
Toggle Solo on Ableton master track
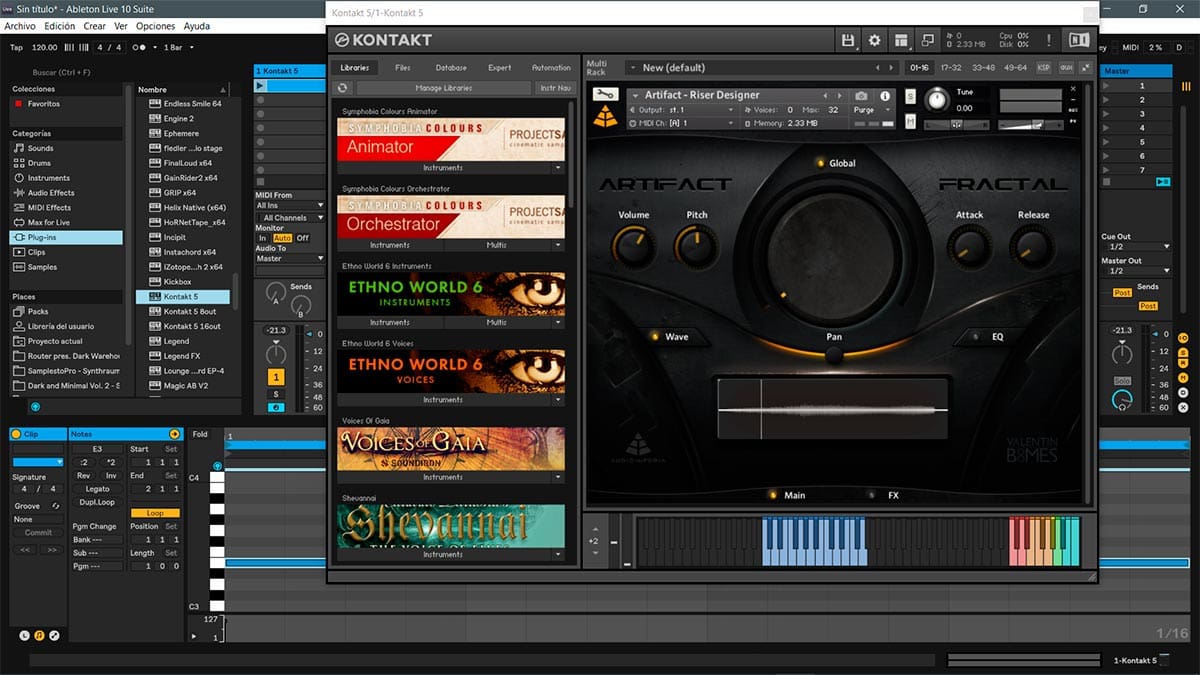click(1123, 381)
